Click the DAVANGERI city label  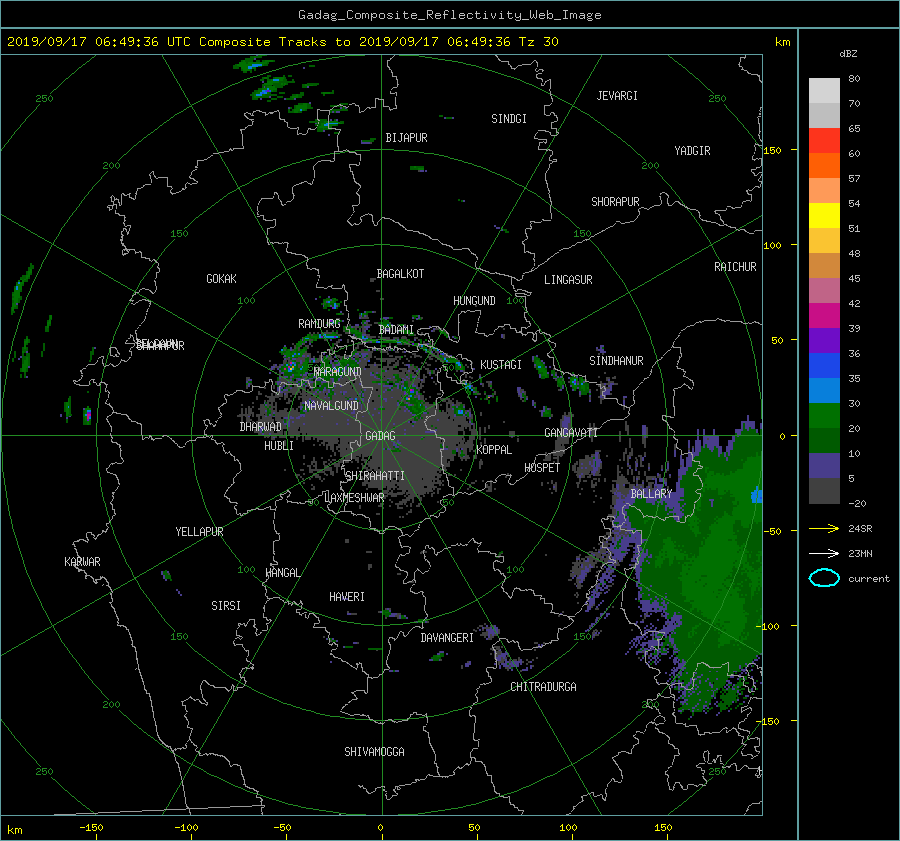pos(447,638)
